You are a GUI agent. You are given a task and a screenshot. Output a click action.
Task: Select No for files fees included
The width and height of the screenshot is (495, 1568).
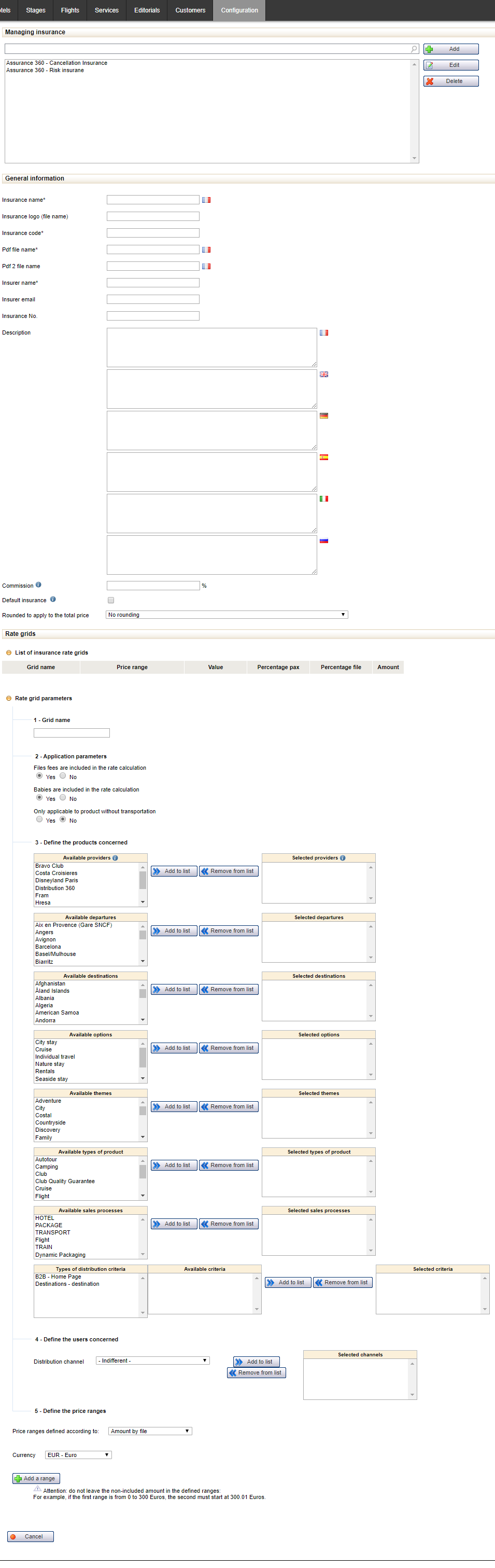(x=63, y=776)
